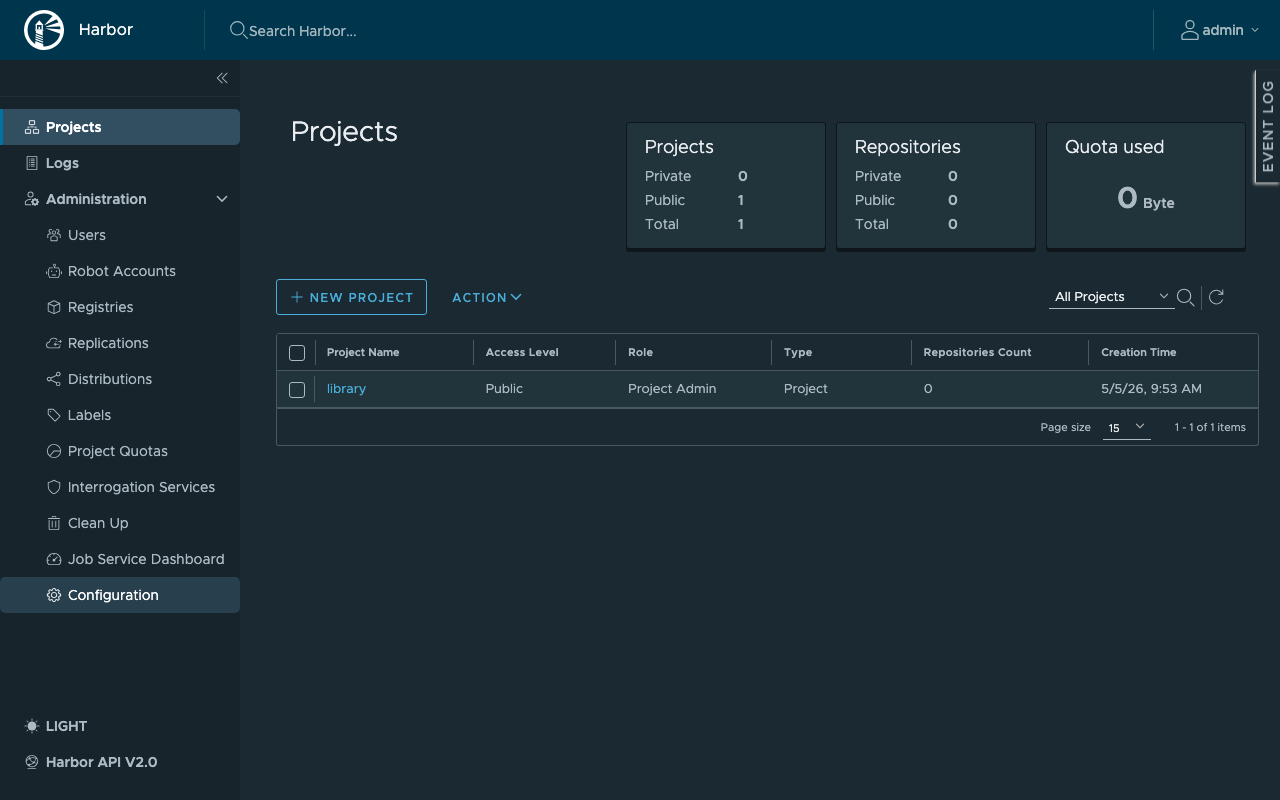Open the page size dropdown
Image resolution: width=1280 pixels, height=800 pixels.
pos(1126,427)
